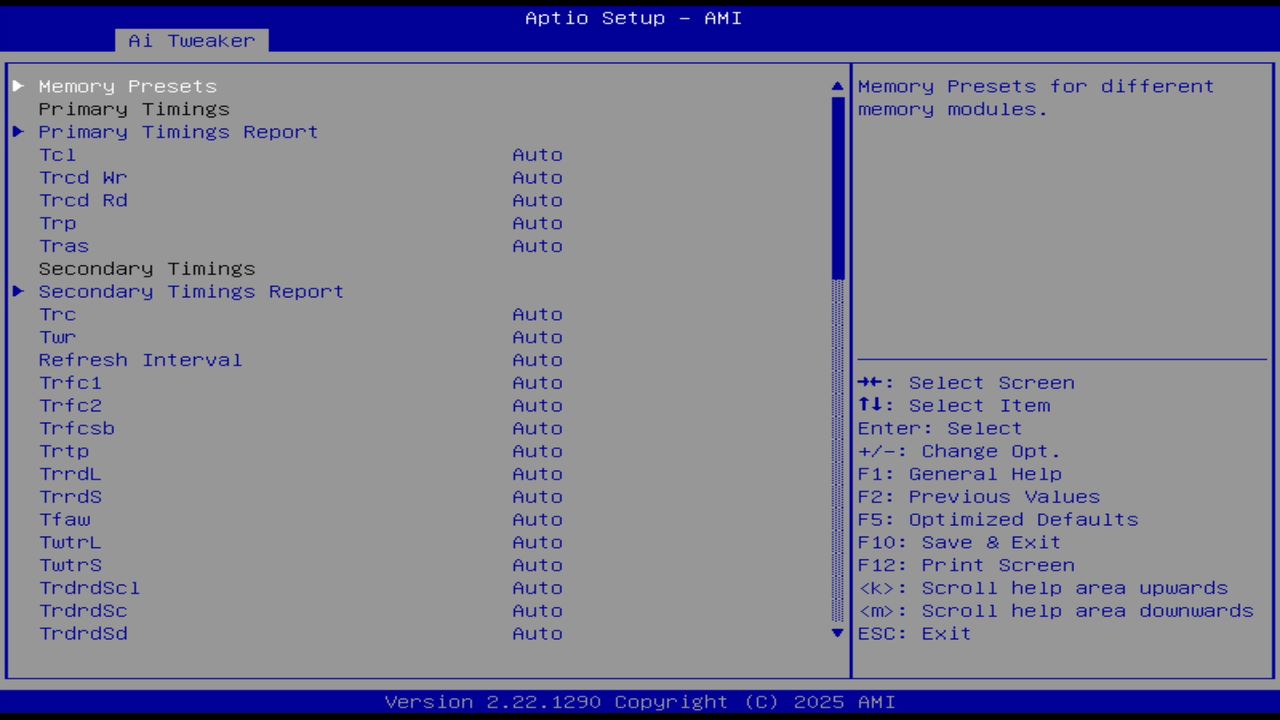Click the F10: Save & Exit hint

pyautogui.click(x=959, y=542)
